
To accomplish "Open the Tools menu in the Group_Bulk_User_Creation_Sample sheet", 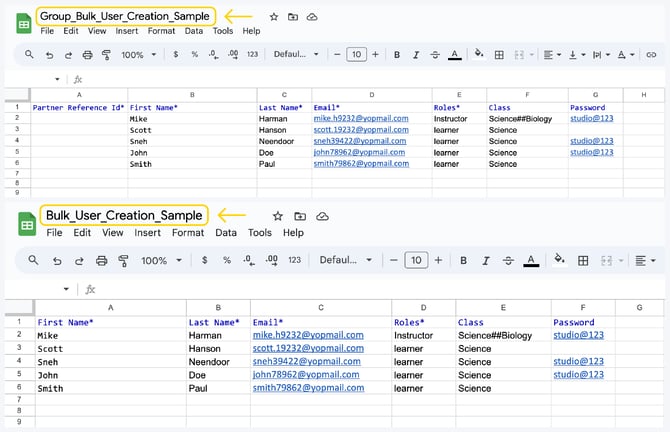I will (222, 31).
